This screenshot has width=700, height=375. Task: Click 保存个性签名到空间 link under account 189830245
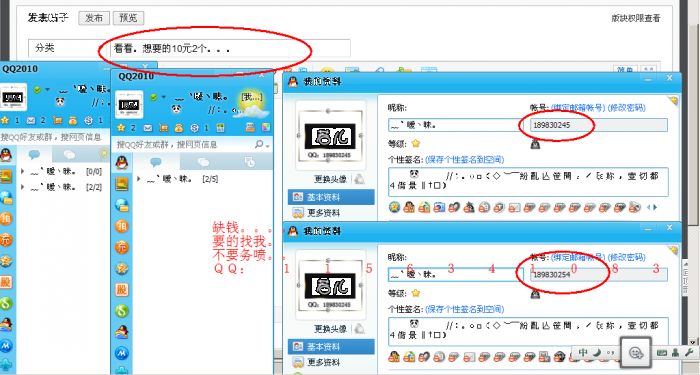(x=464, y=159)
